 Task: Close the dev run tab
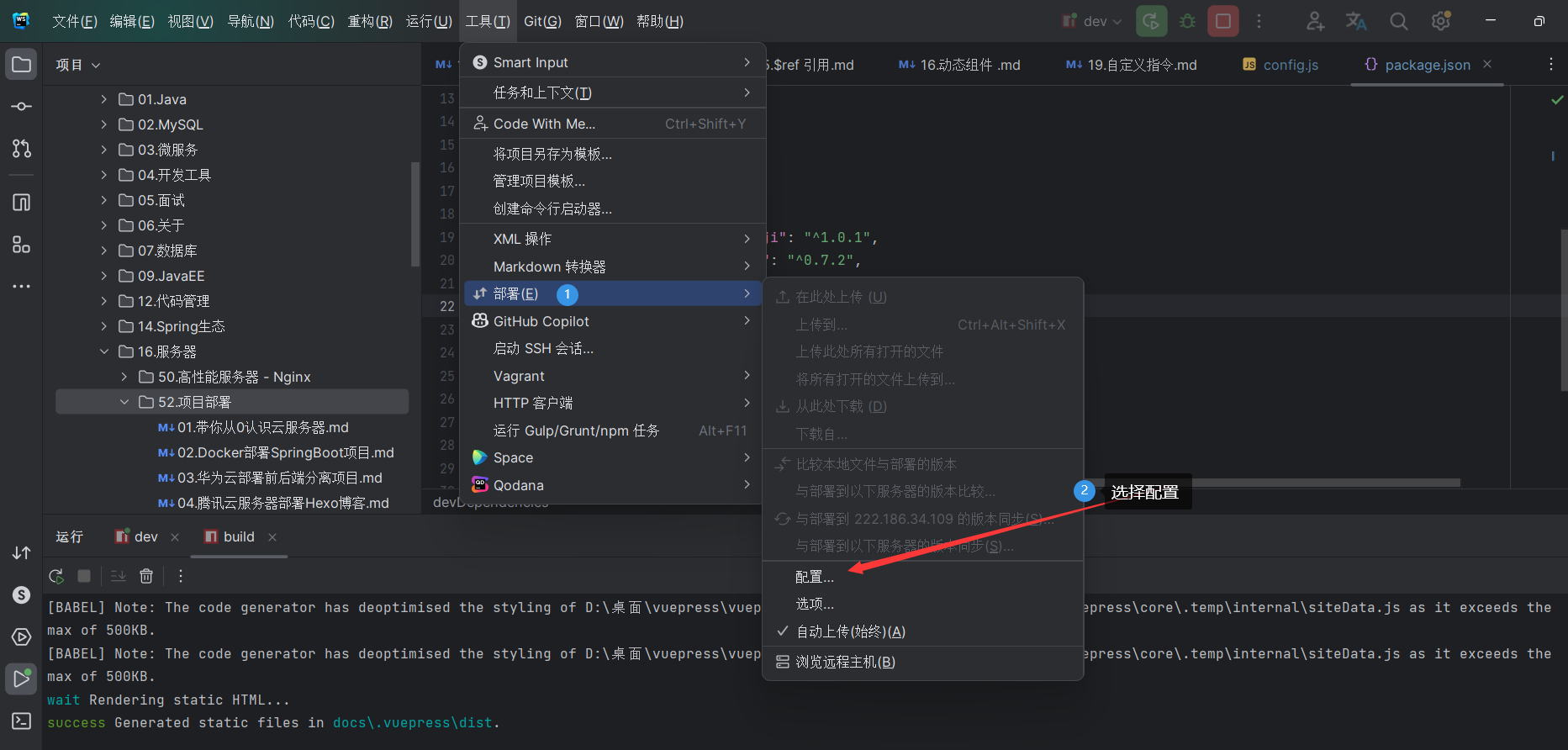pos(175,536)
